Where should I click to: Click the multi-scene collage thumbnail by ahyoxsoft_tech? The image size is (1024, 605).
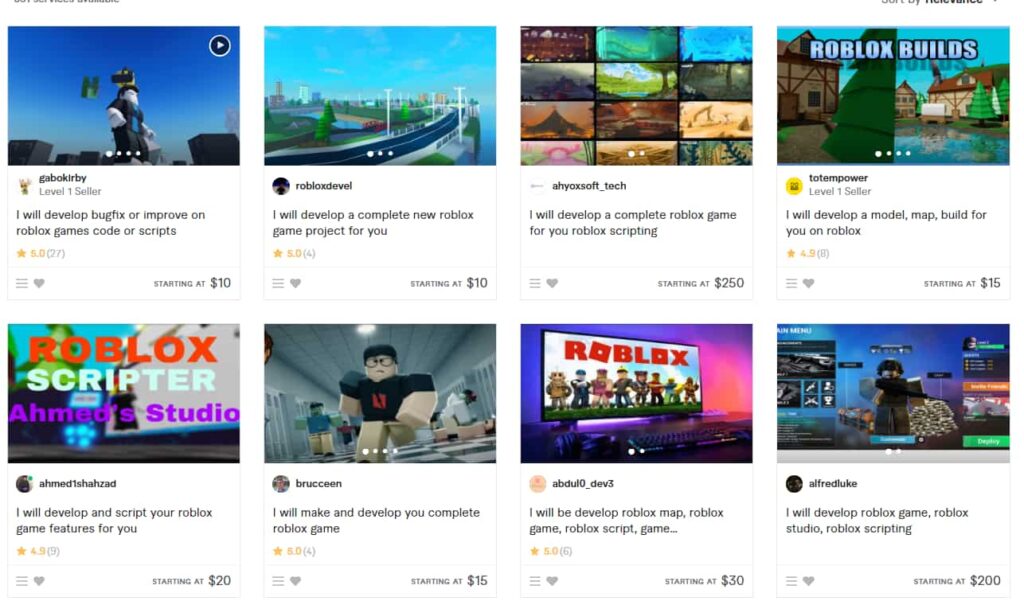point(636,95)
